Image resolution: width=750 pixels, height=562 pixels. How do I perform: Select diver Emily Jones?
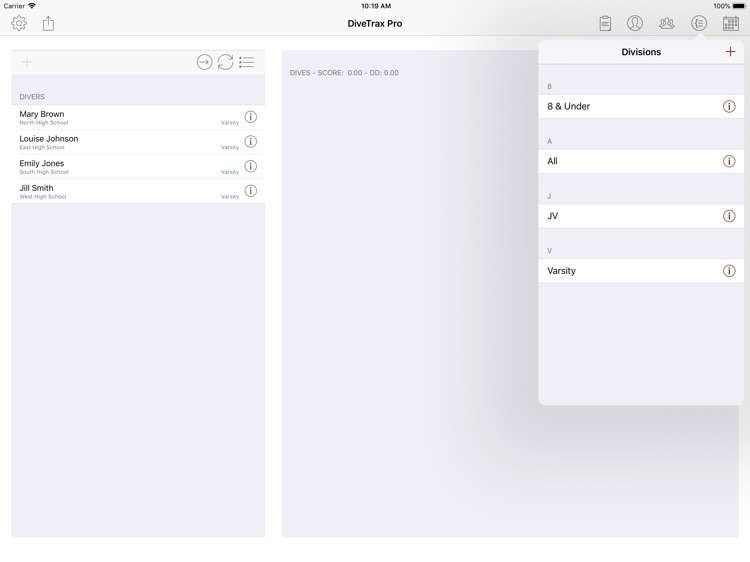(138, 166)
